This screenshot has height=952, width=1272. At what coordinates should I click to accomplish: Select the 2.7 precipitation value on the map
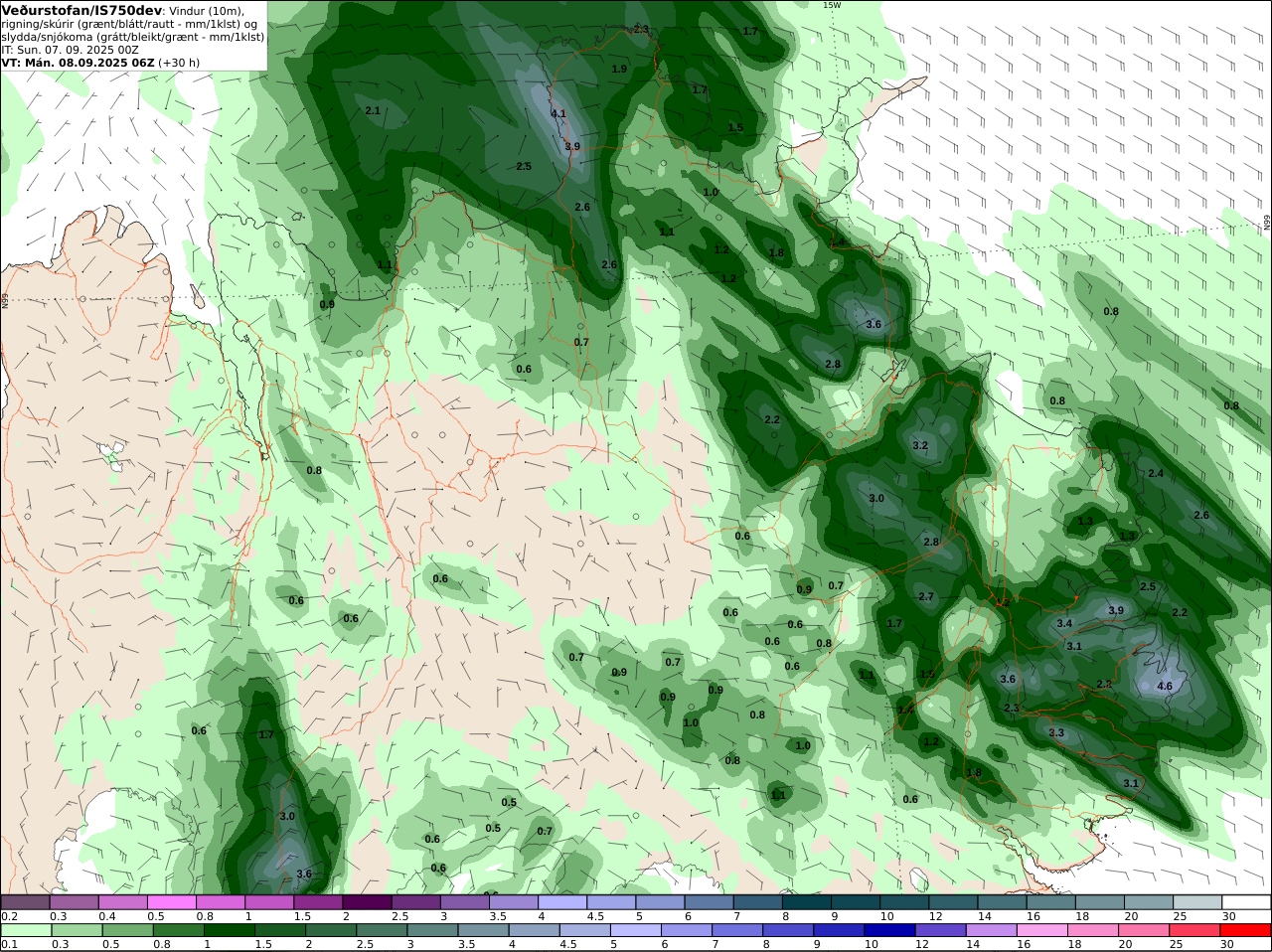pyautogui.click(x=926, y=596)
